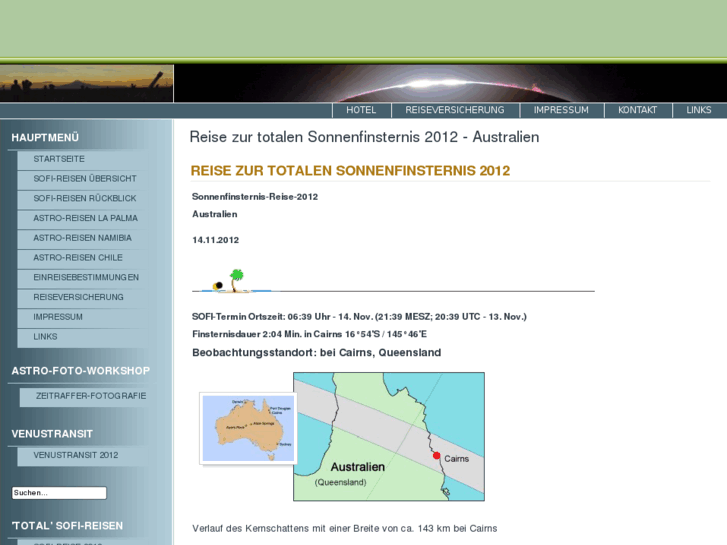Click the Suchen search input field
Screen dimensions: 727x545
click(59, 493)
